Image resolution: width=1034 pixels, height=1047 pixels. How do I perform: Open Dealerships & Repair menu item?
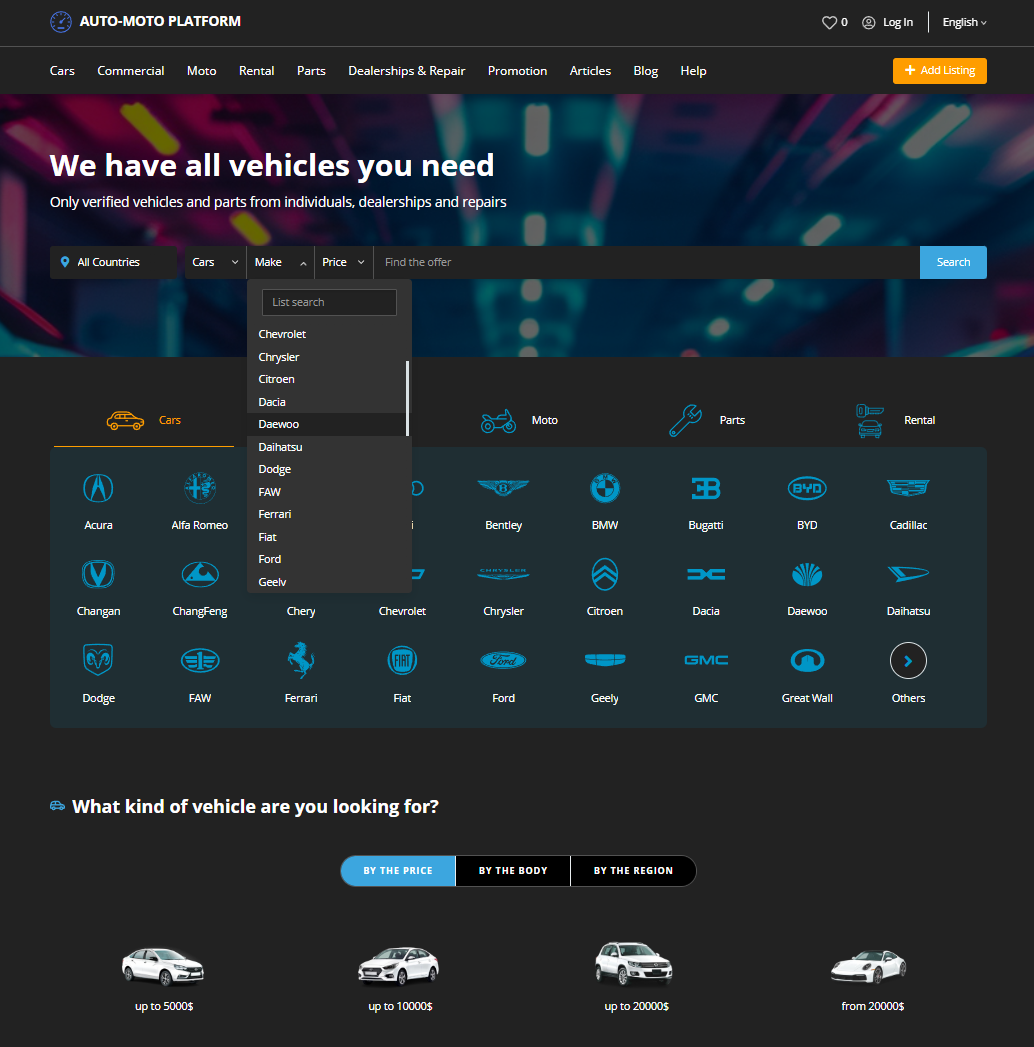coord(406,71)
